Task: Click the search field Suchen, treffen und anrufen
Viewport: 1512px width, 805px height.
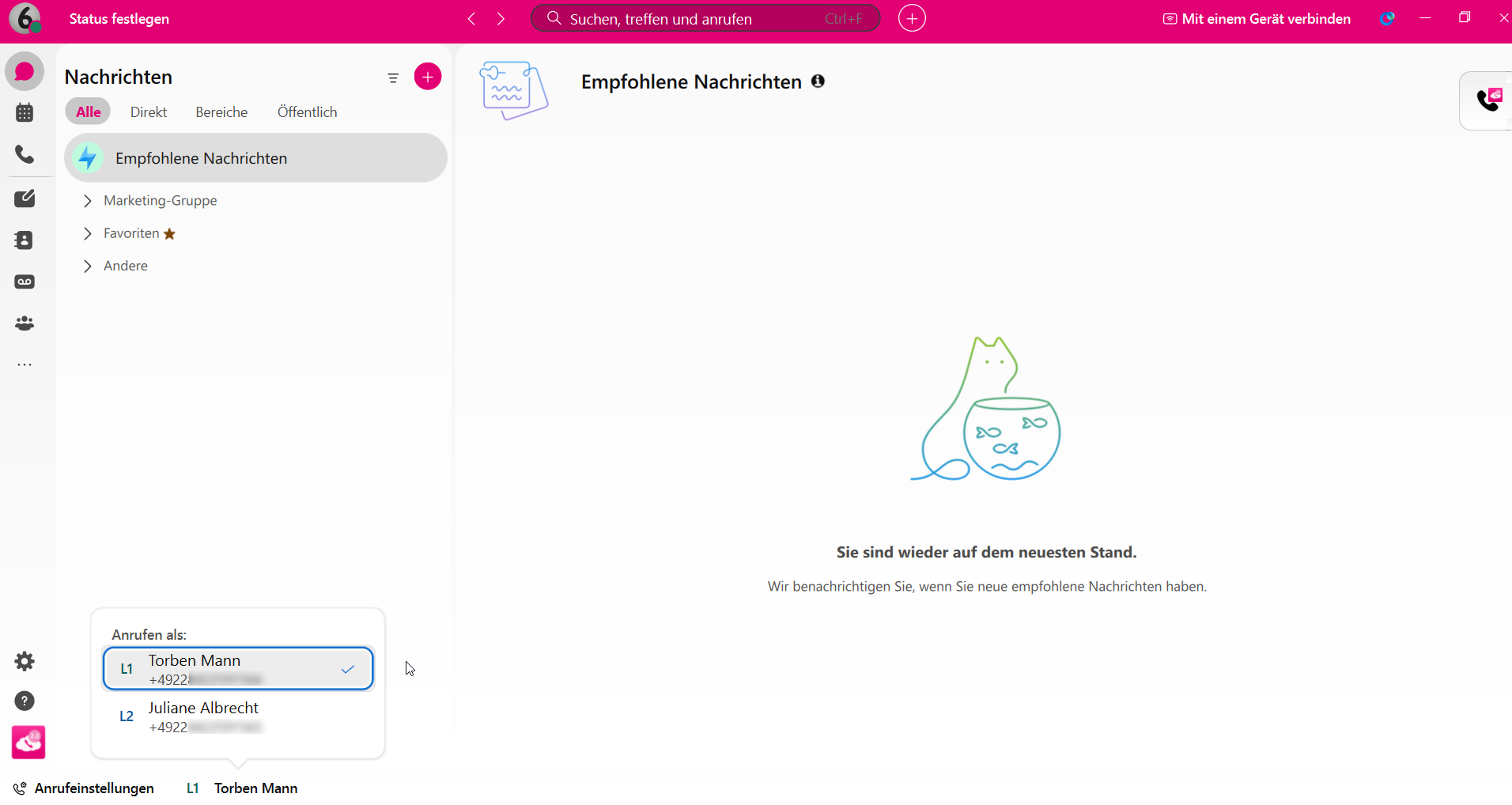Action: click(x=704, y=18)
